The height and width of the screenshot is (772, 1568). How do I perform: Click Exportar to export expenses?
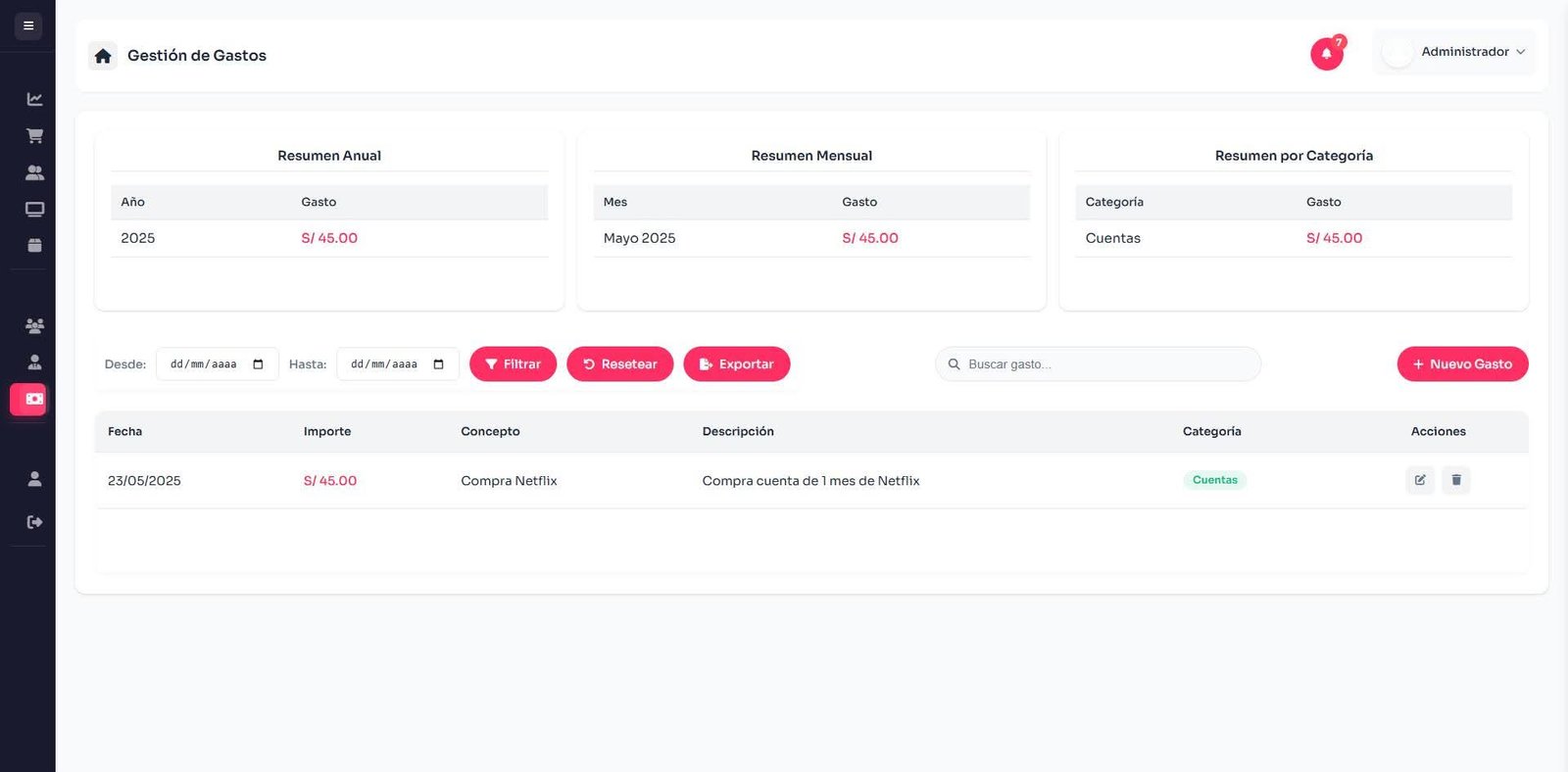[x=736, y=364]
